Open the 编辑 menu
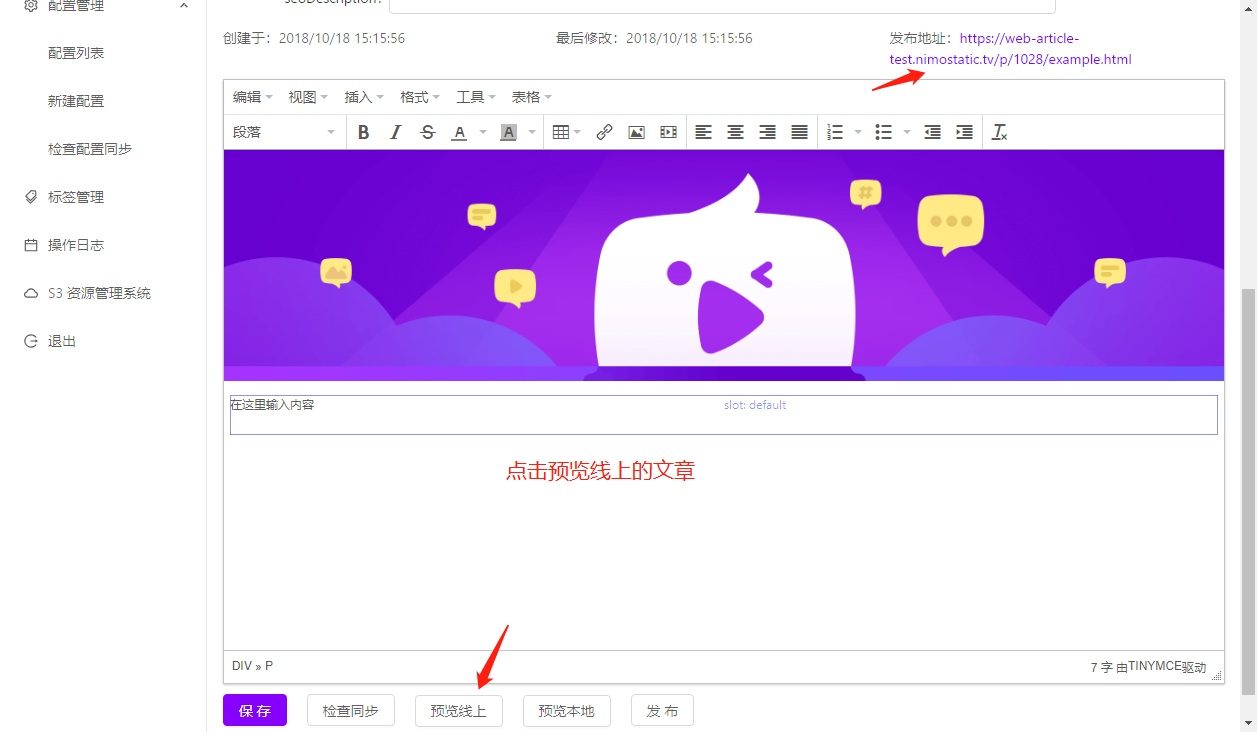Viewport: 1257px width, 732px height. coord(252,97)
